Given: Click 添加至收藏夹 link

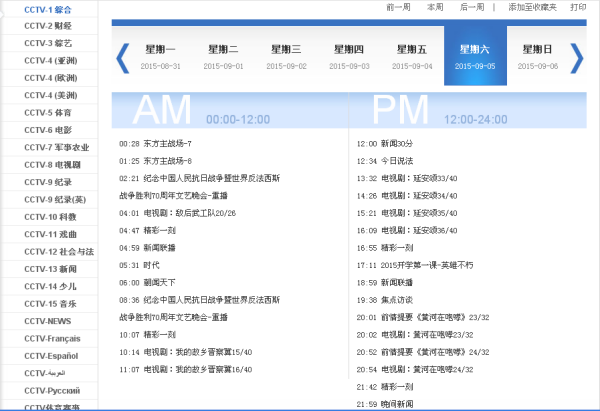Looking at the screenshot, I should click(532, 7).
